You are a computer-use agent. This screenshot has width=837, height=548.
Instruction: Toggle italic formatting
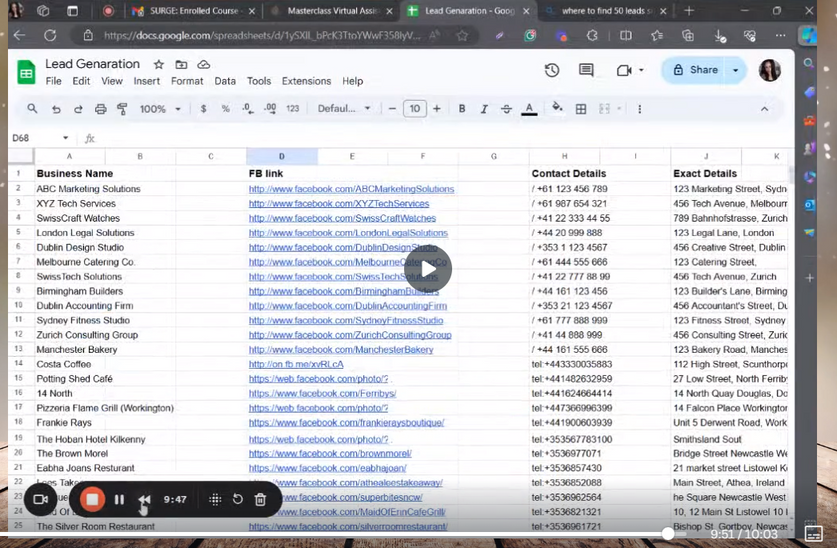click(x=484, y=109)
